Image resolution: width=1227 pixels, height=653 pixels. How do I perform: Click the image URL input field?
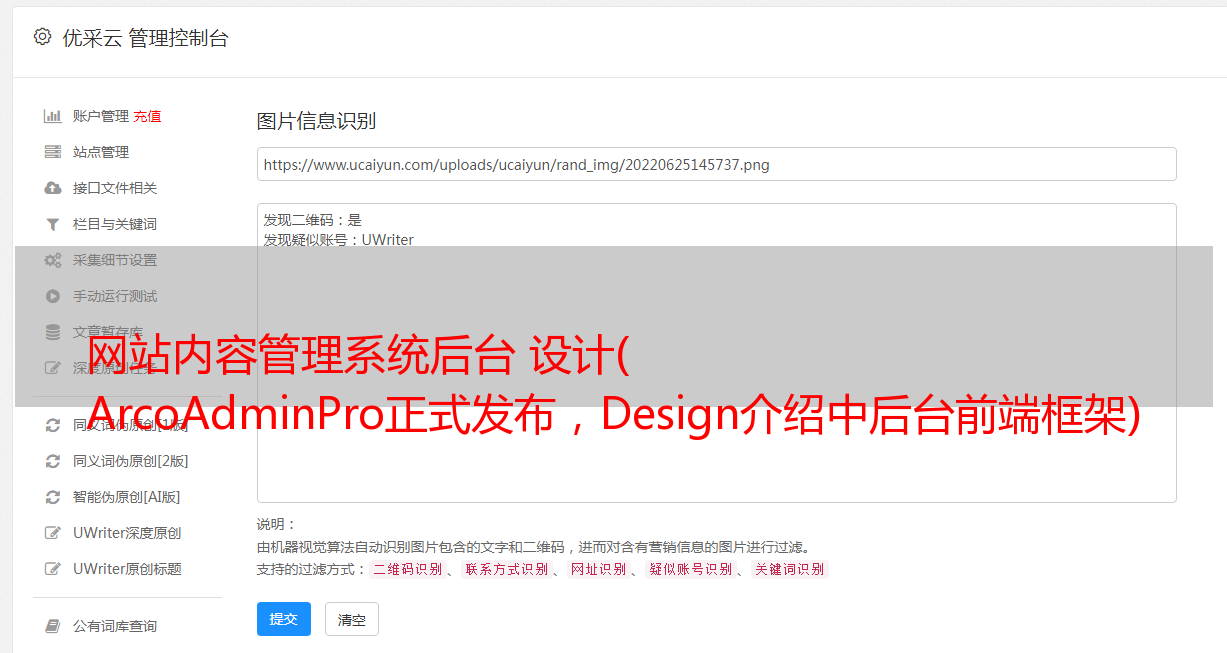716,164
